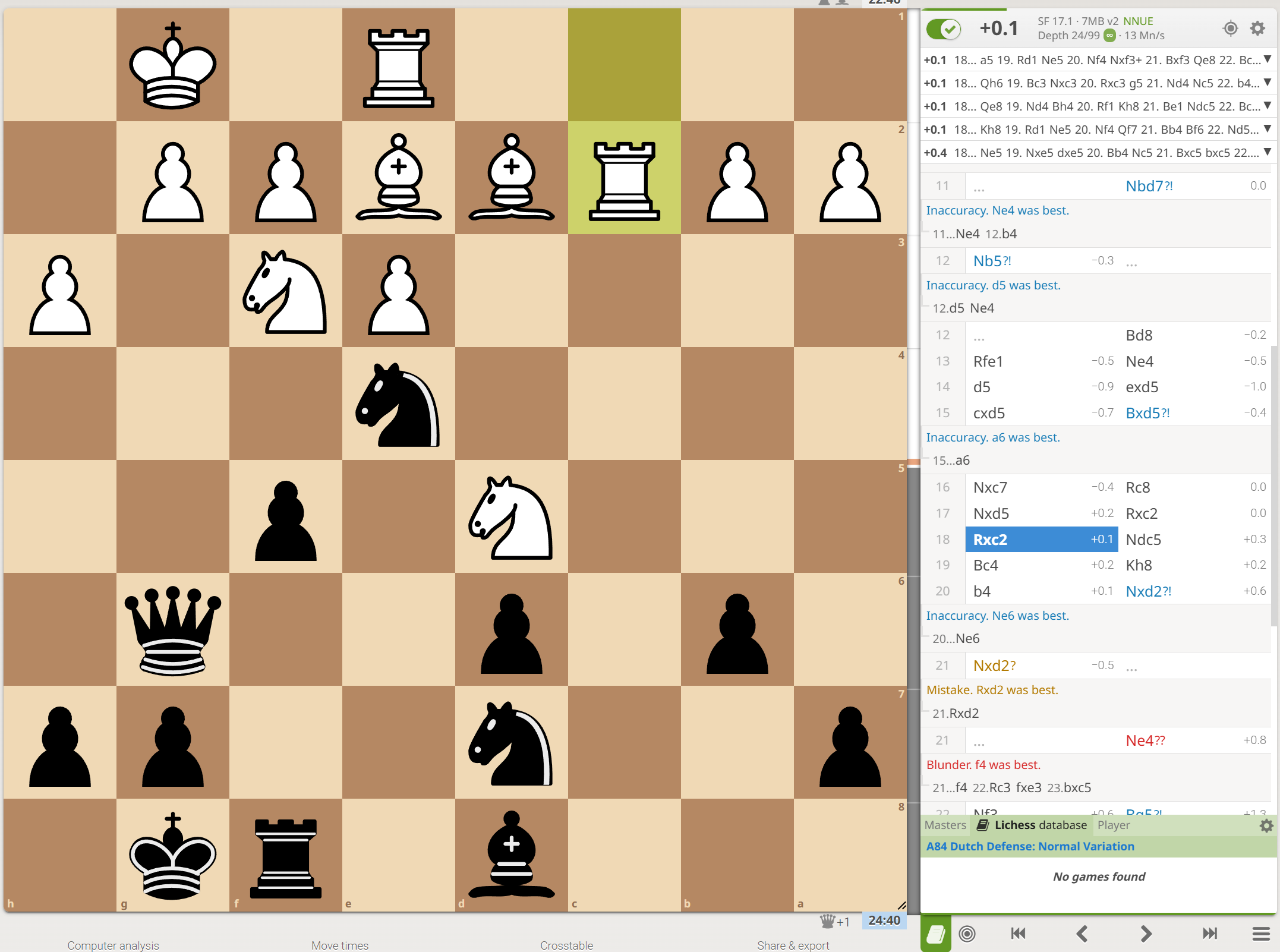Expand the 18... a5 engine line

(1268, 59)
